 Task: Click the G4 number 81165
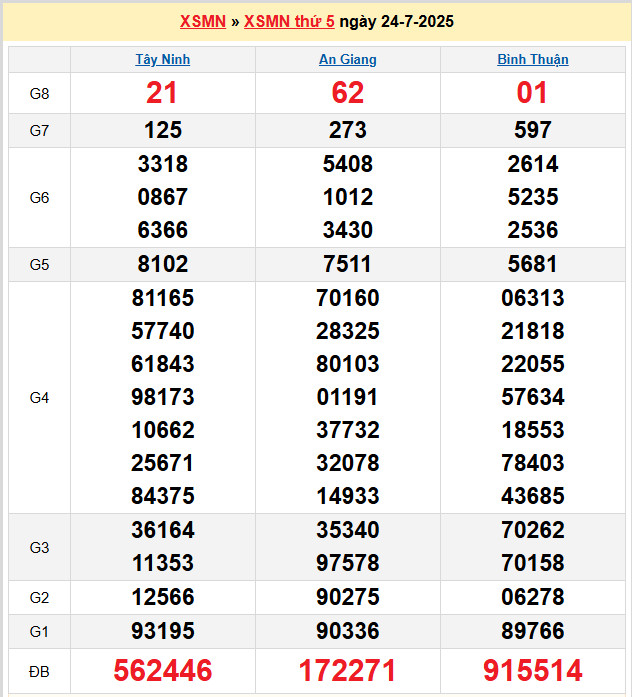point(163,298)
